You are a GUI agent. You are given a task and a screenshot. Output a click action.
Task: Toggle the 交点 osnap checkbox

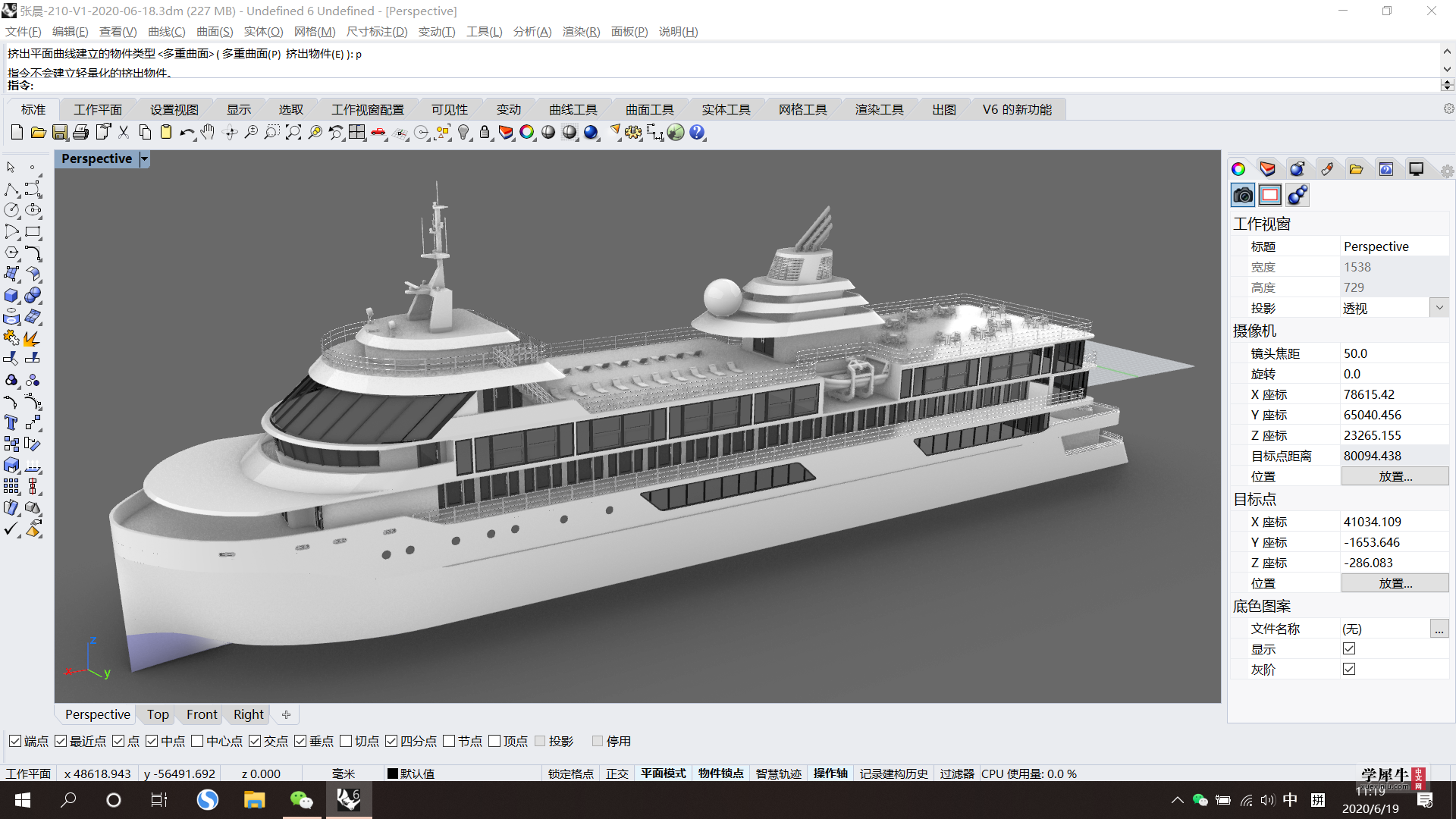(255, 741)
